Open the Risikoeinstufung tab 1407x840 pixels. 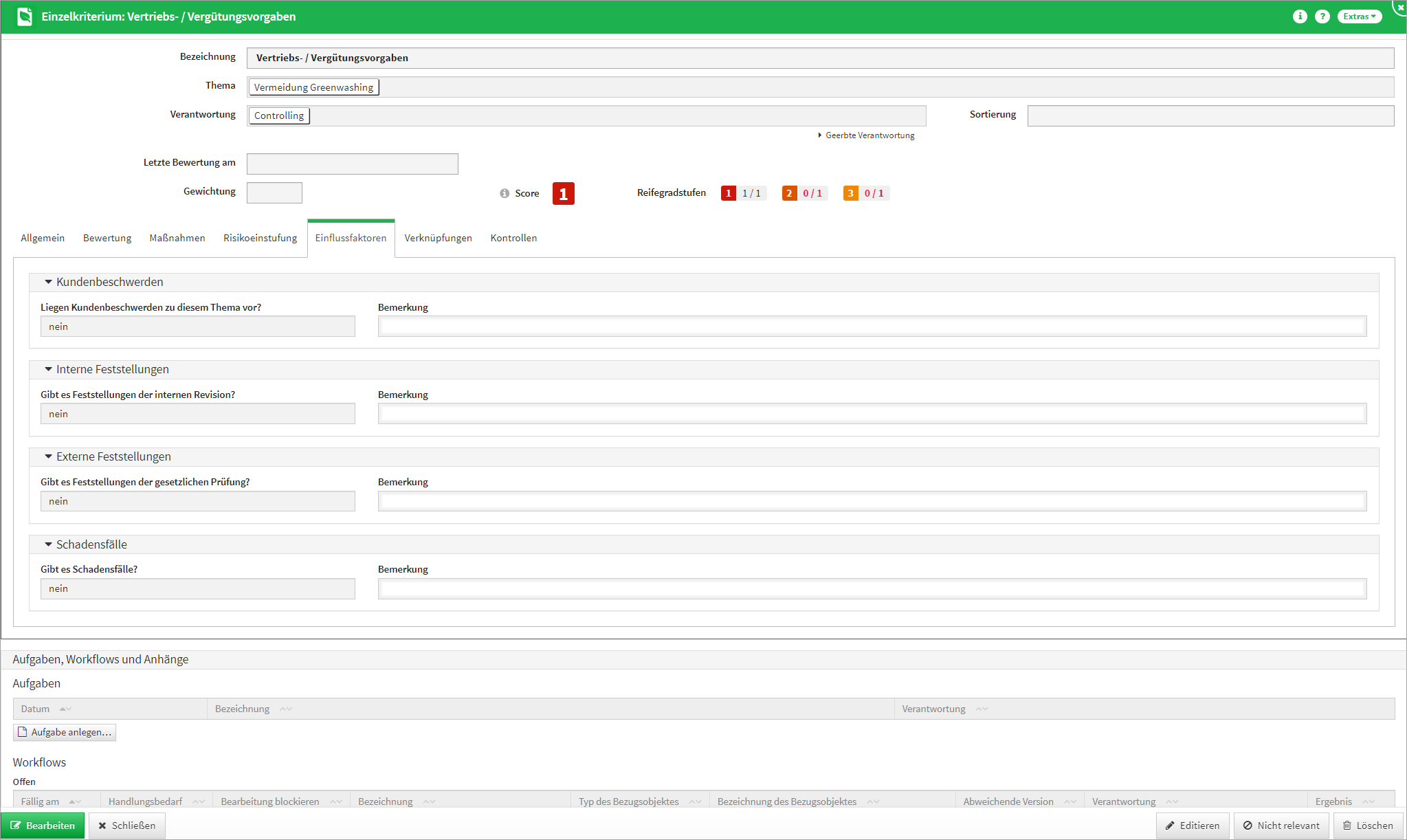coord(260,238)
